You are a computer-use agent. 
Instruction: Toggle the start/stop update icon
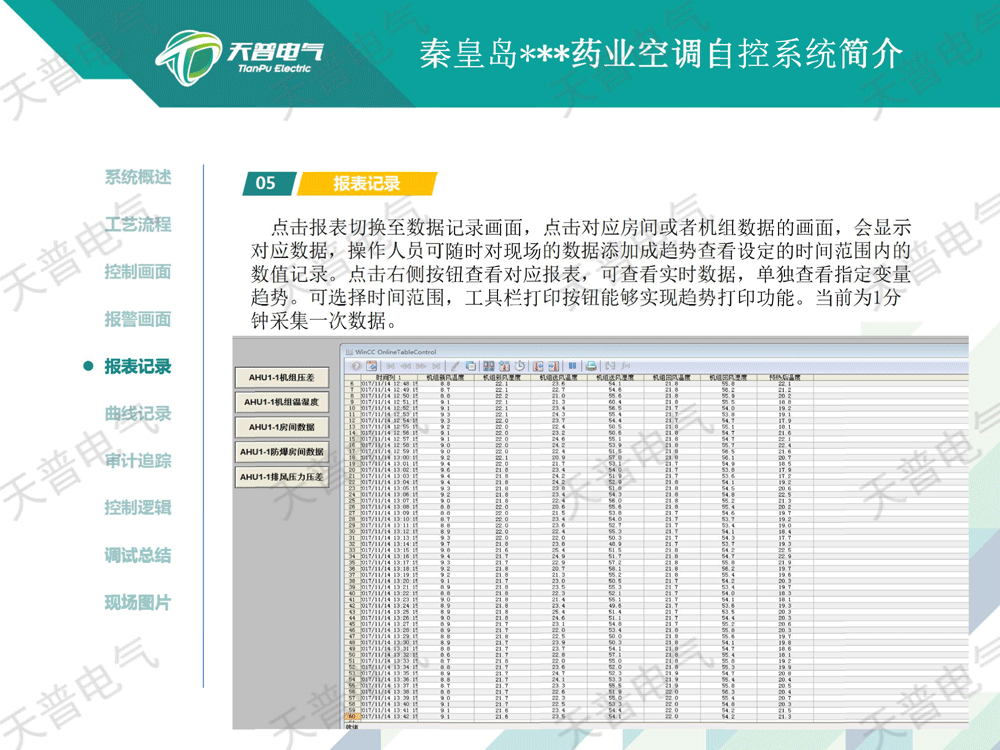(572, 366)
